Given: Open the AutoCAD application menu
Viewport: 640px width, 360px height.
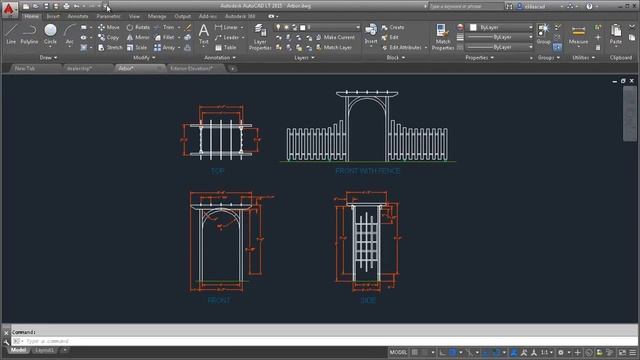Looking at the screenshot, I should tap(9, 9).
